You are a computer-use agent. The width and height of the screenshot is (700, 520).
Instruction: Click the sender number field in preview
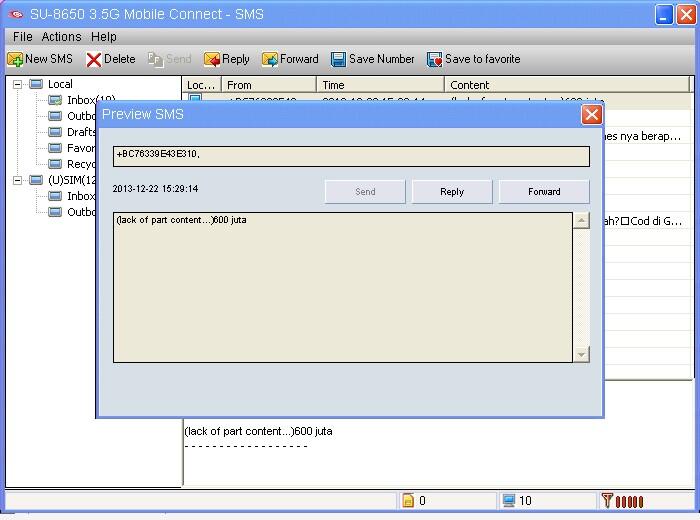(350, 156)
